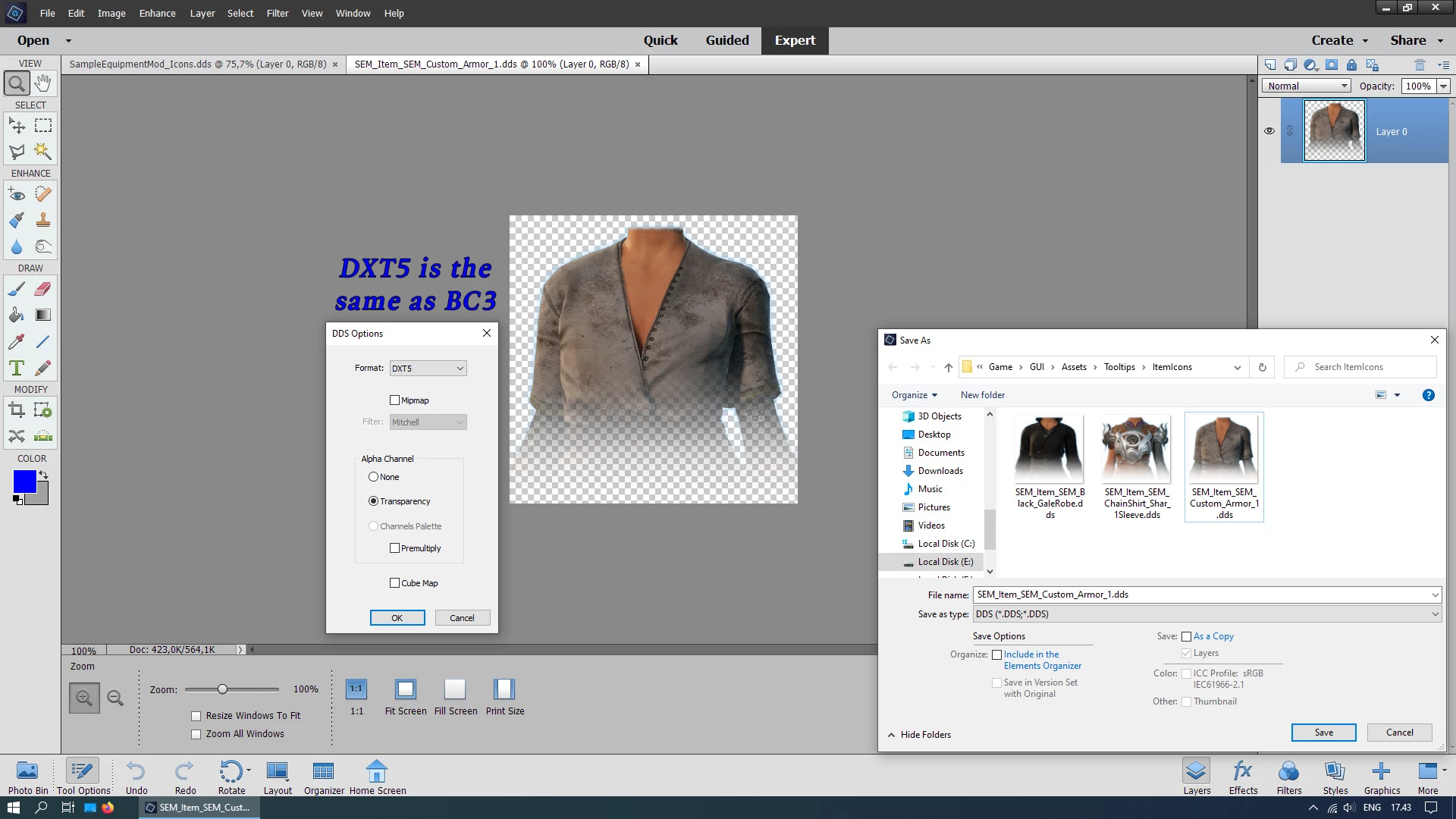The image size is (1456, 819).
Task: Select the Rectangular Marquee tool
Action: click(43, 125)
